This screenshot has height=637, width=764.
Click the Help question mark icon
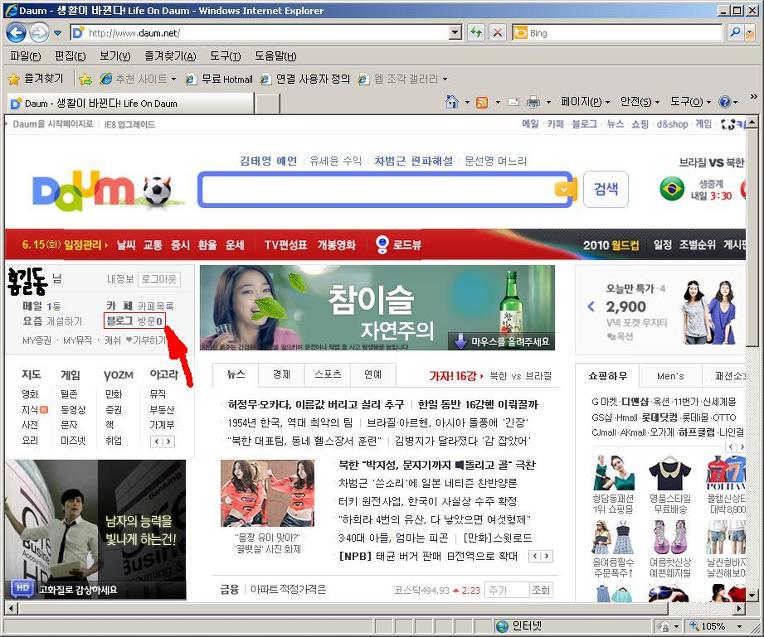click(x=725, y=102)
